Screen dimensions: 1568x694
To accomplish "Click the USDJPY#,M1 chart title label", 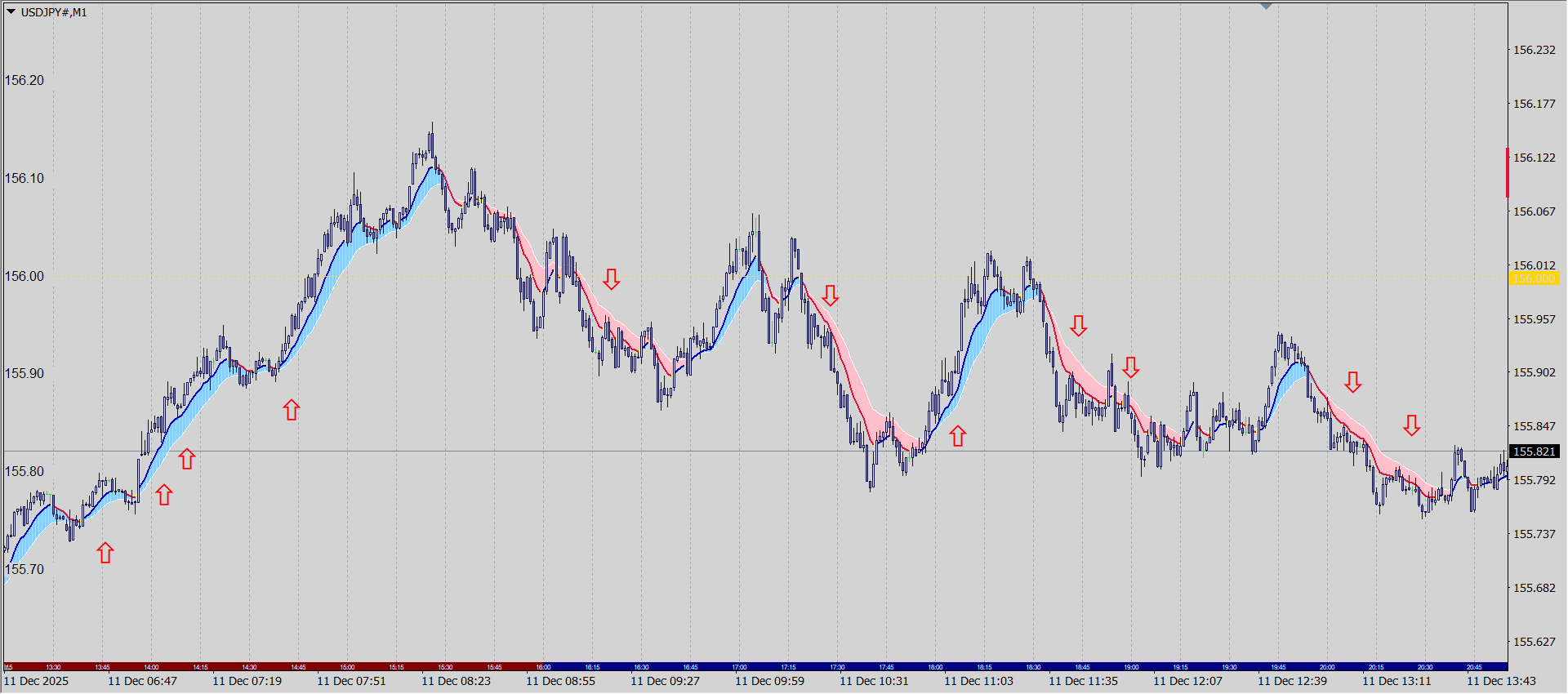I will click(54, 12).
